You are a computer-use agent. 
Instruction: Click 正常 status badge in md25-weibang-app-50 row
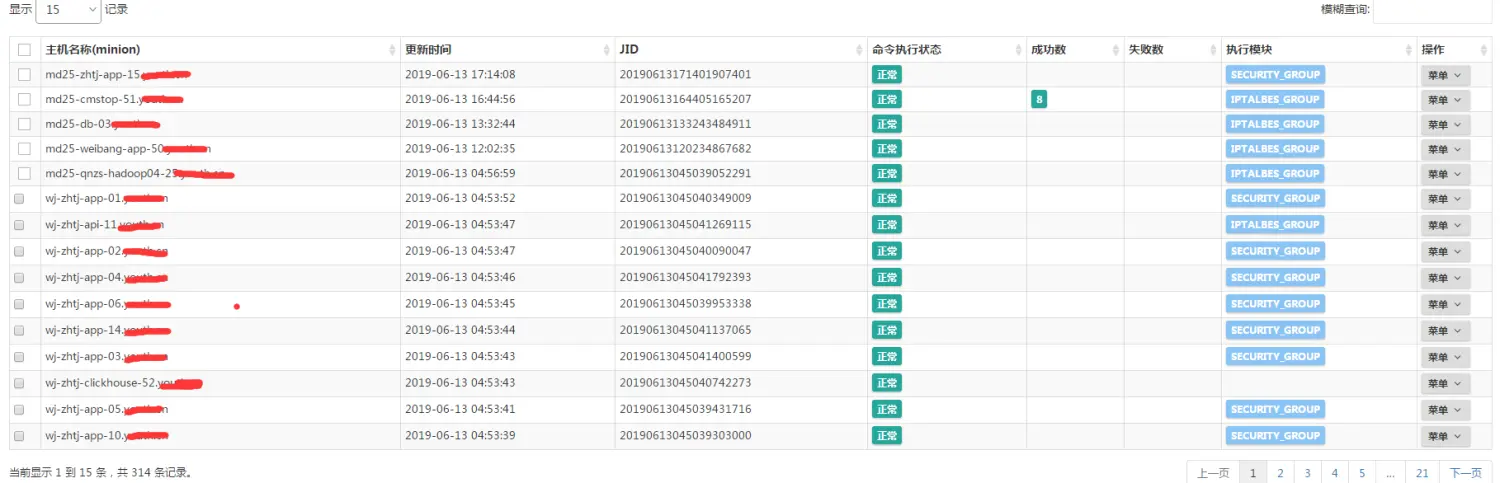886,149
